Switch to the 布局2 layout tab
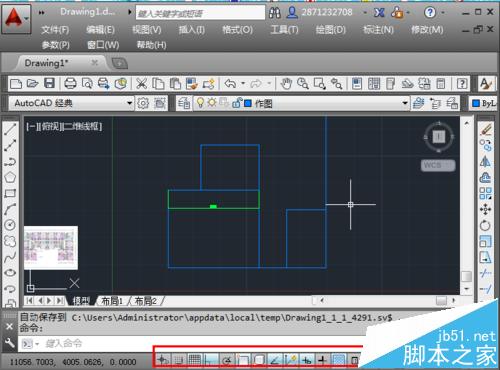 point(145,301)
